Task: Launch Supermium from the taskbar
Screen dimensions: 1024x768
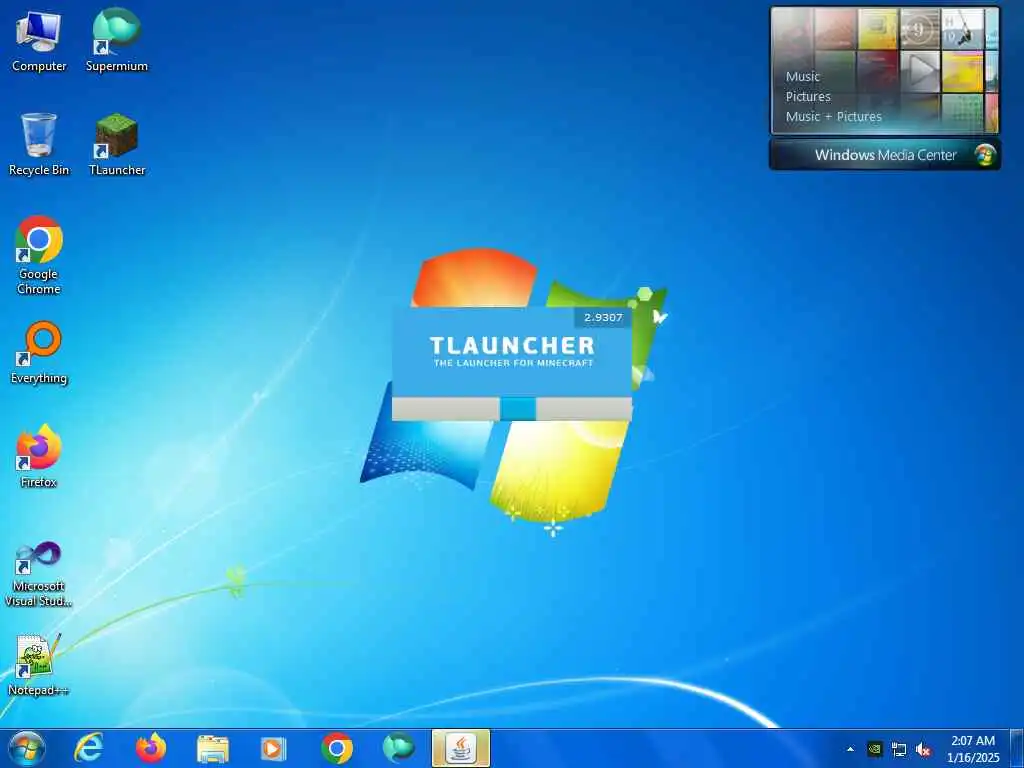Action: [x=398, y=748]
